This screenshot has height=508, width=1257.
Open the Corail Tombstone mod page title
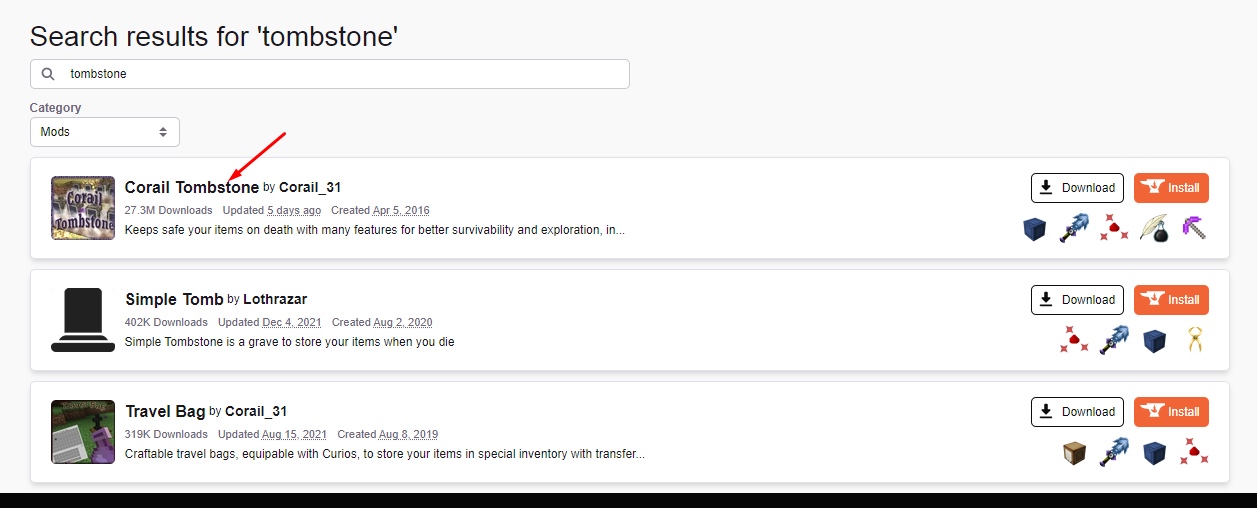click(192, 187)
